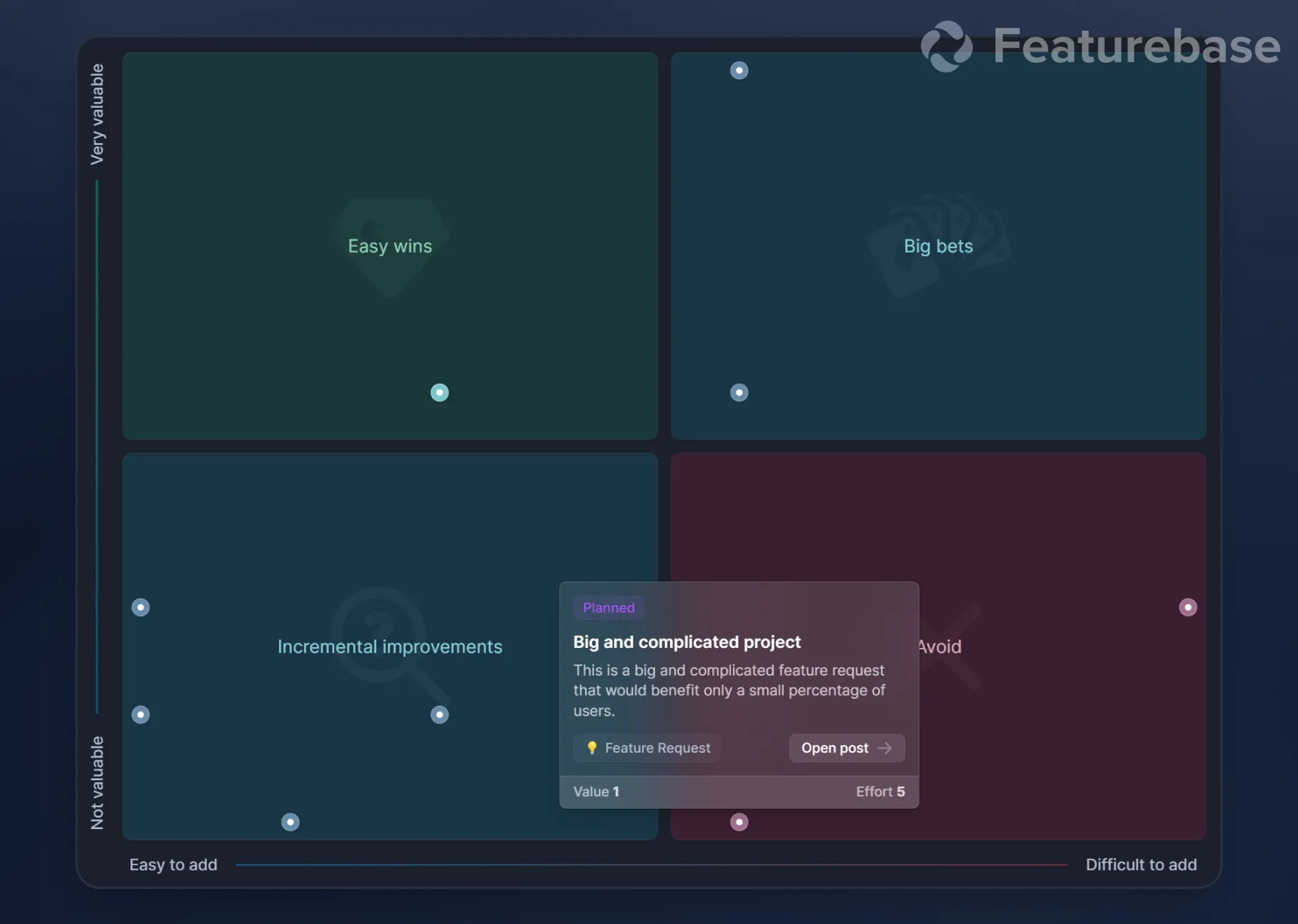Click the Planned status badge
The height and width of the screenshot is (924, 1298).
pos(609,608)
